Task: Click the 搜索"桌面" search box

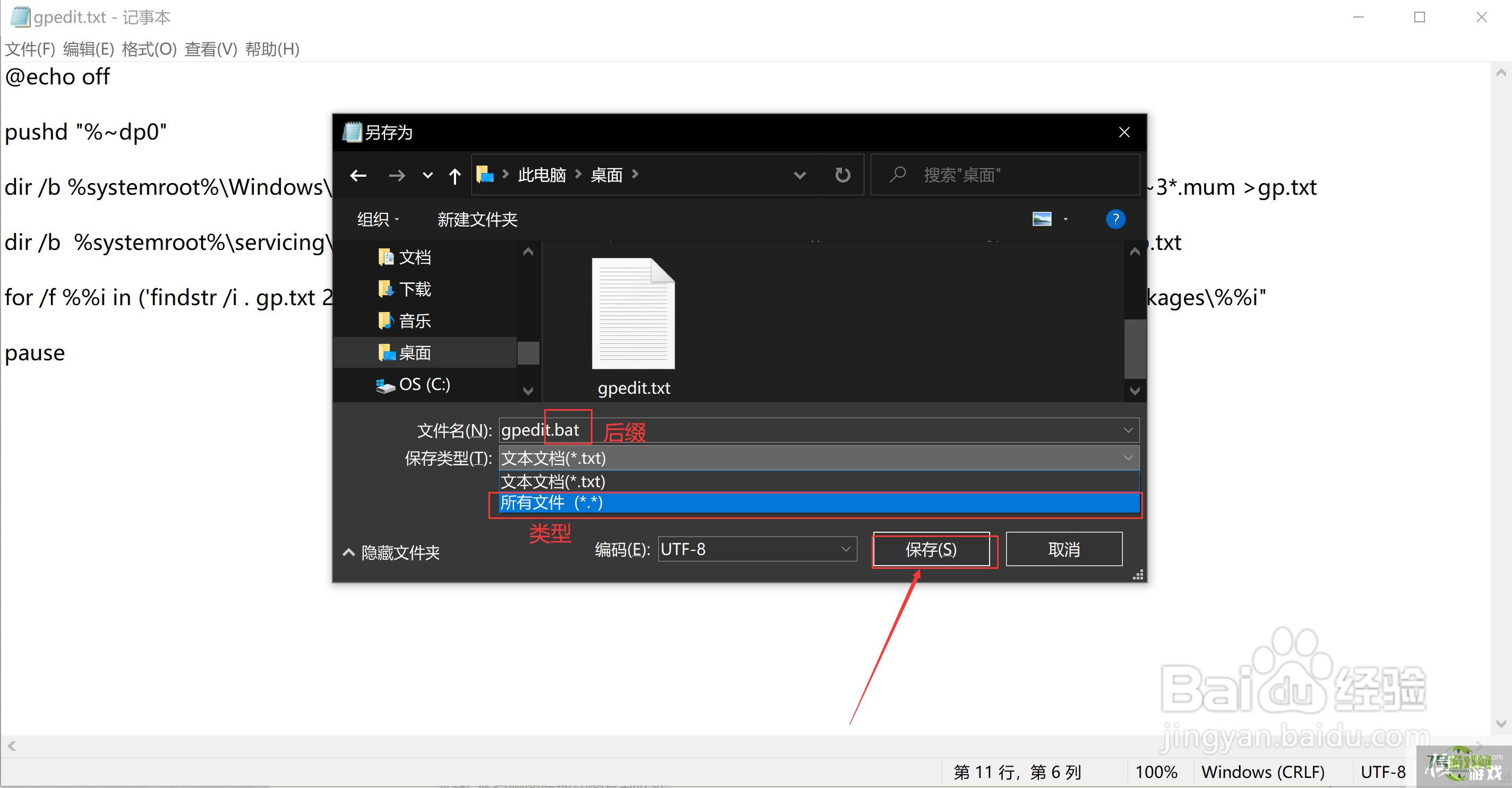Action: coord(1005,175)
